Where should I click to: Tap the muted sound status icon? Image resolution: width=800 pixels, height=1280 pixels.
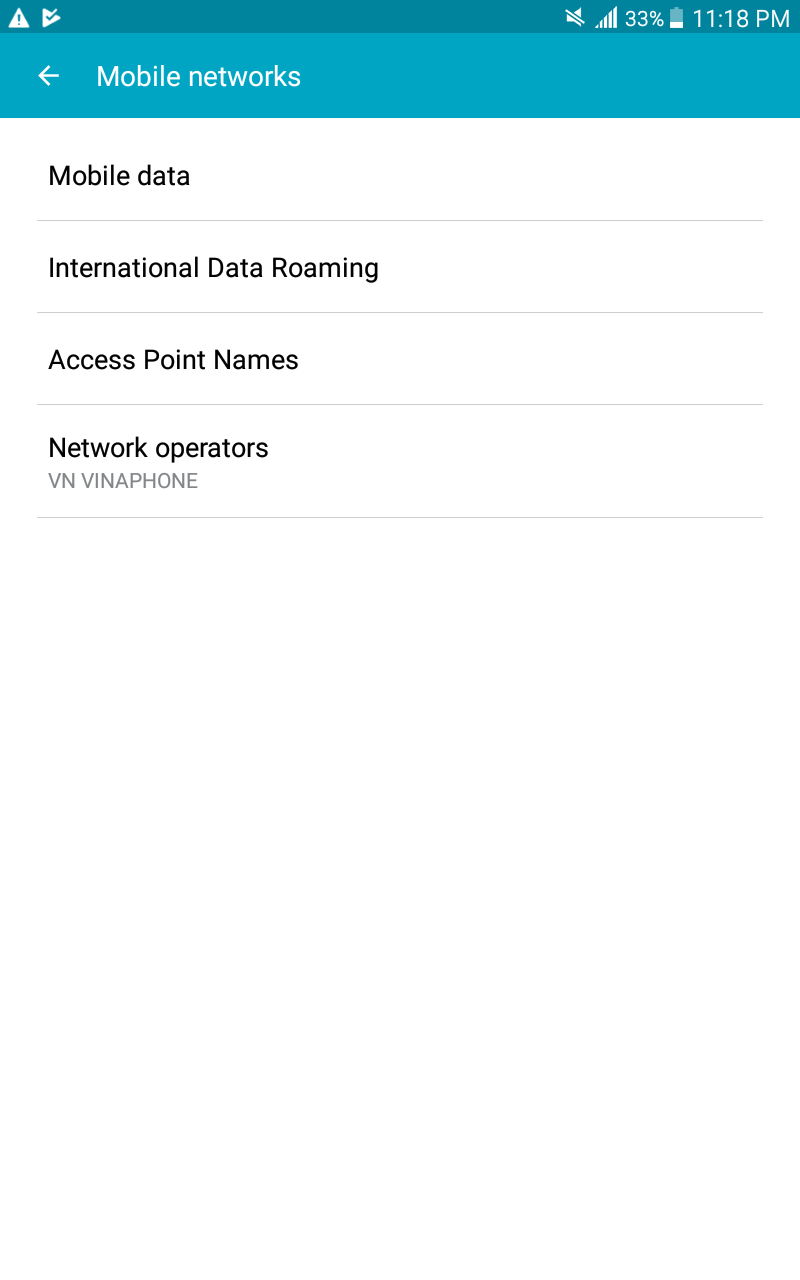coord(575,17)
